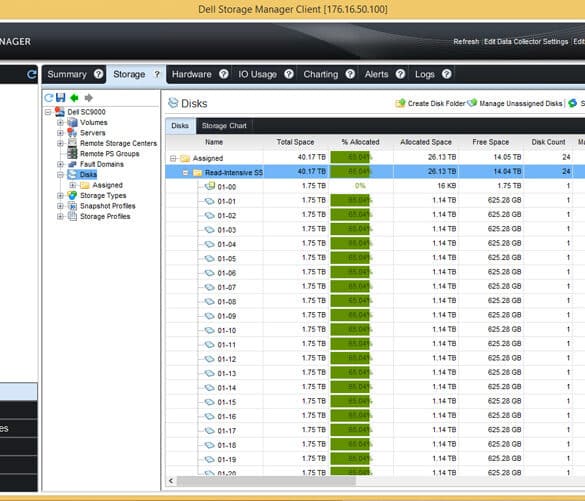
Task: Go forward with the gray arrow icon
Action: point(88,98)
